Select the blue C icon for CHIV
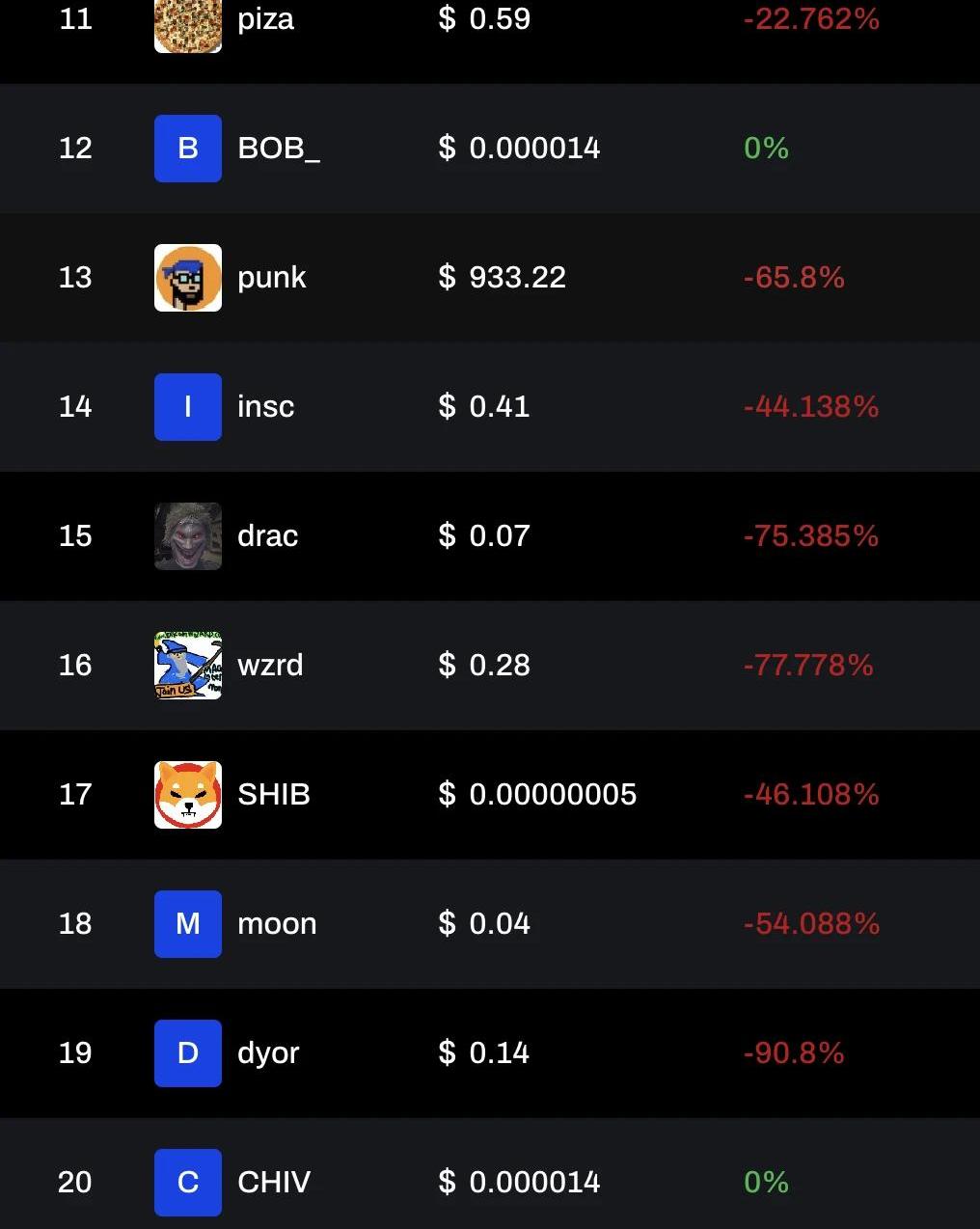This screenshot has width=980, height=1229. coord(188,1183)
